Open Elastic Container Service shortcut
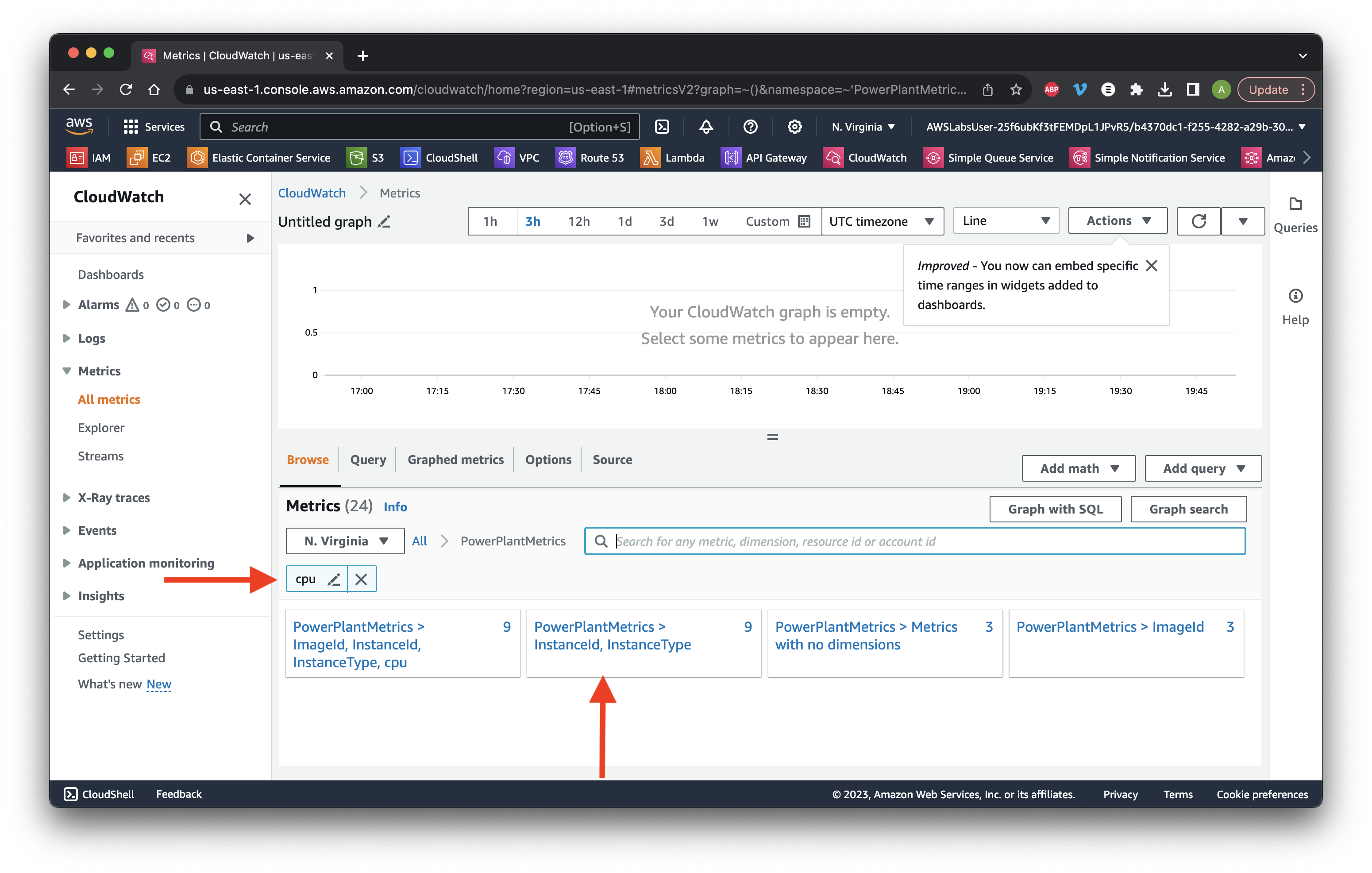Viewport: 1372px width, 873px height. coord(258,158)
